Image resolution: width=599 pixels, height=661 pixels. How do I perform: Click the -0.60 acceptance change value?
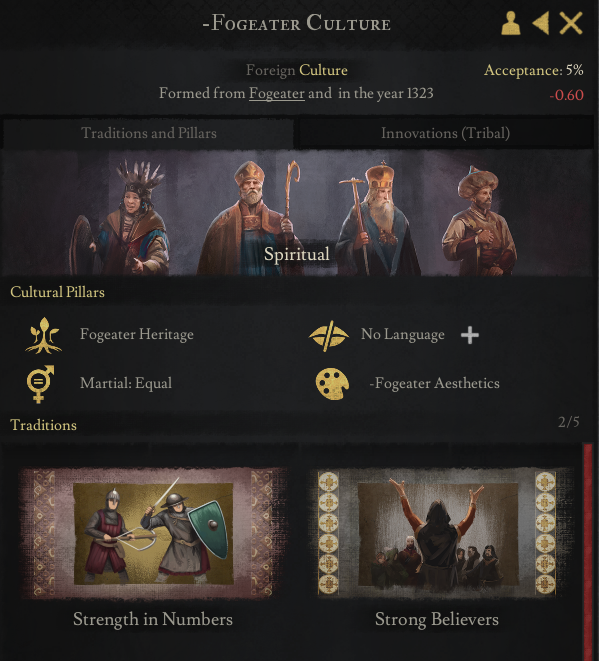(567, 95)
